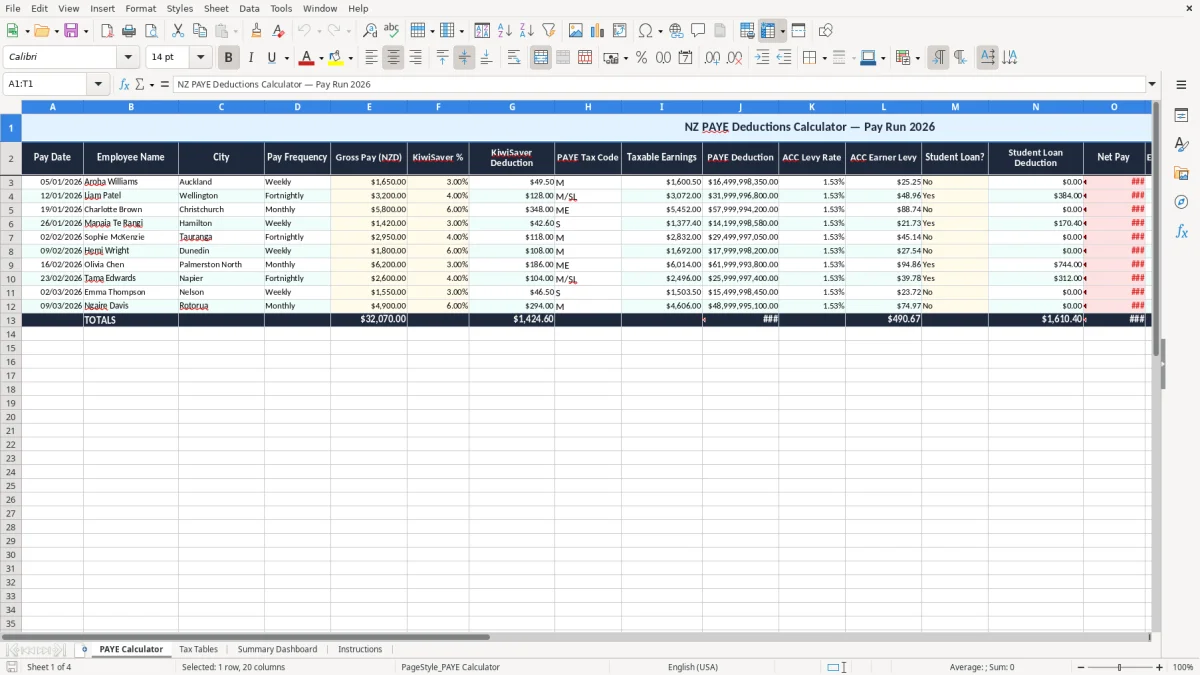Viewport: 1200px width, 675px height.
Task: Insert an image
Action: click(x=576, y=31)
